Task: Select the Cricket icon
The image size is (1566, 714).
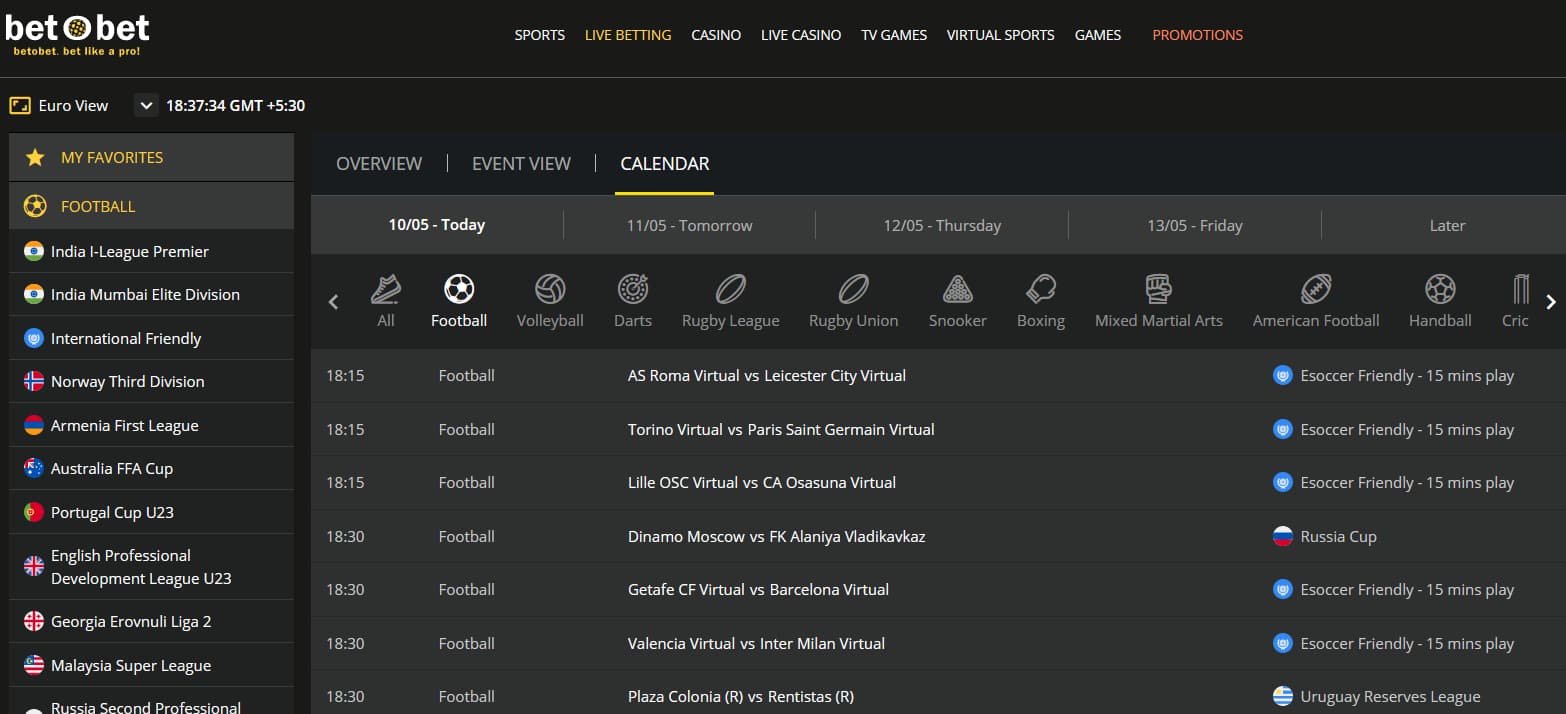Action: pyautogui.click(x=1520, y=290)
